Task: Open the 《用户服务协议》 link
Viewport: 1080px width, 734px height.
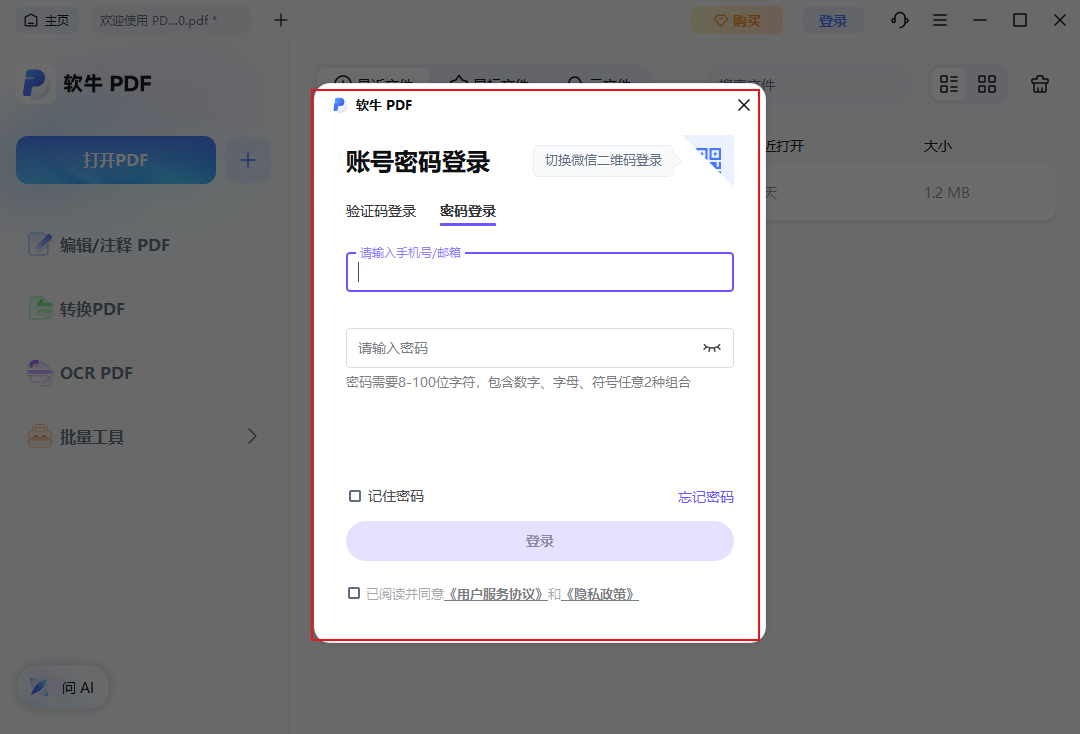Action: tap(496, 594)
